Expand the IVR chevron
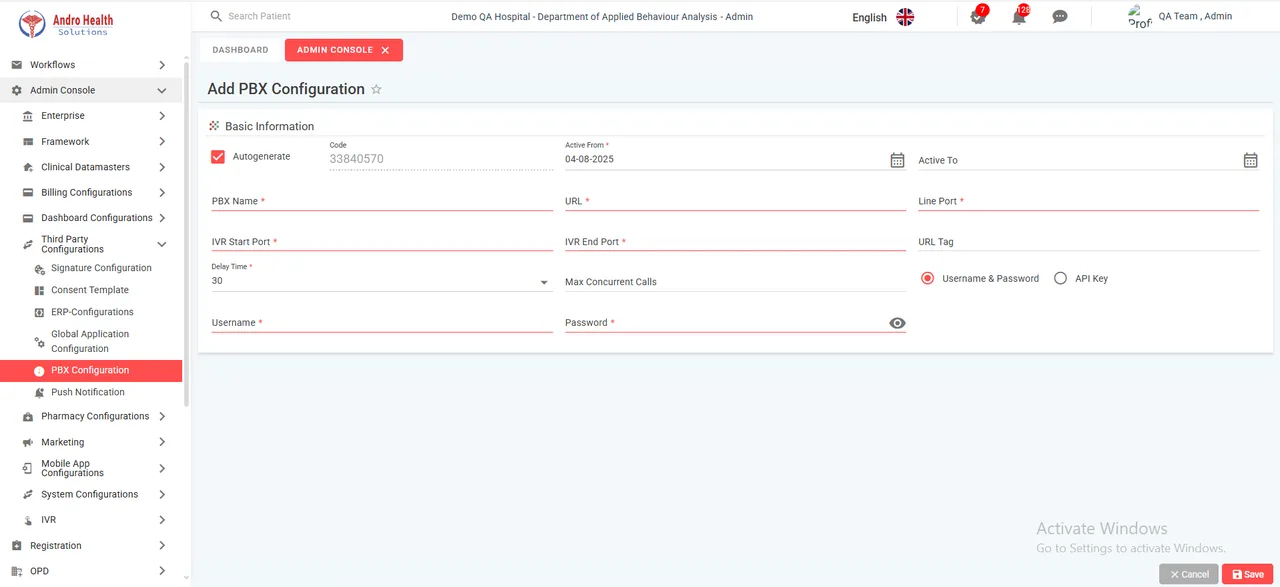This screenshot has height=587, width=1280. tap(162, 520)
